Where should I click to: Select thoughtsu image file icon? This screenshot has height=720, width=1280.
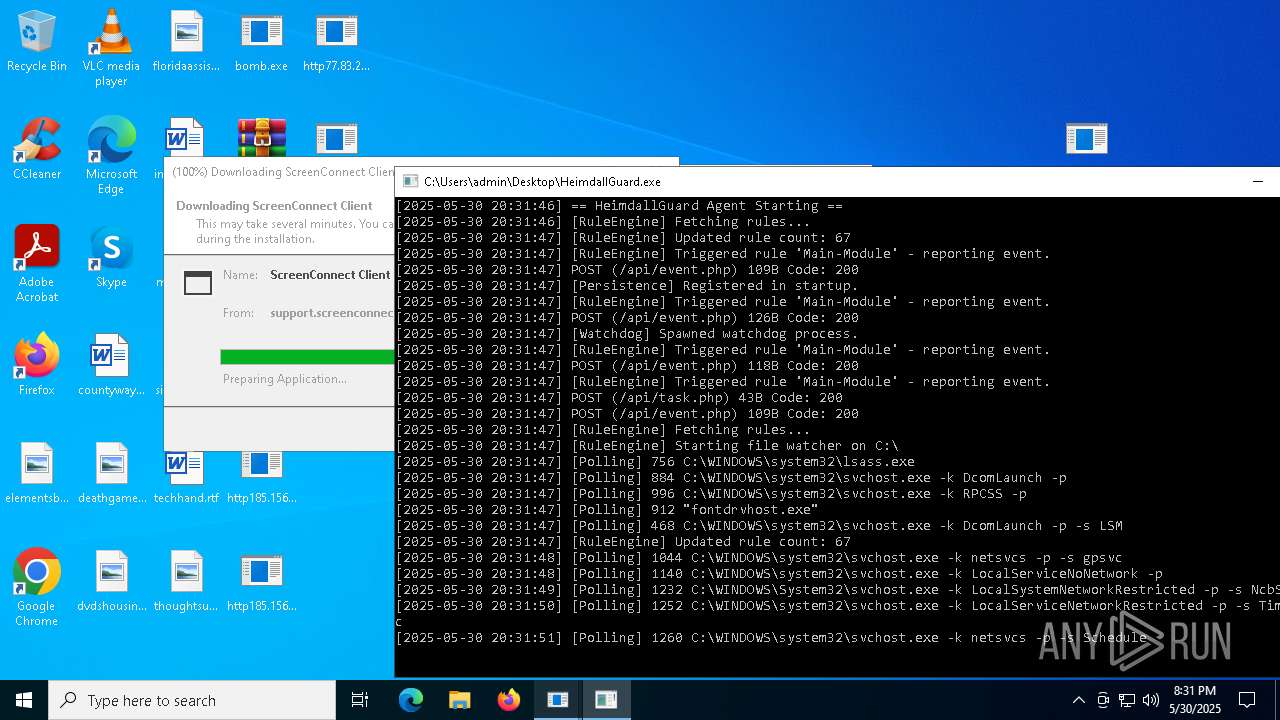[x=186, y=581]
